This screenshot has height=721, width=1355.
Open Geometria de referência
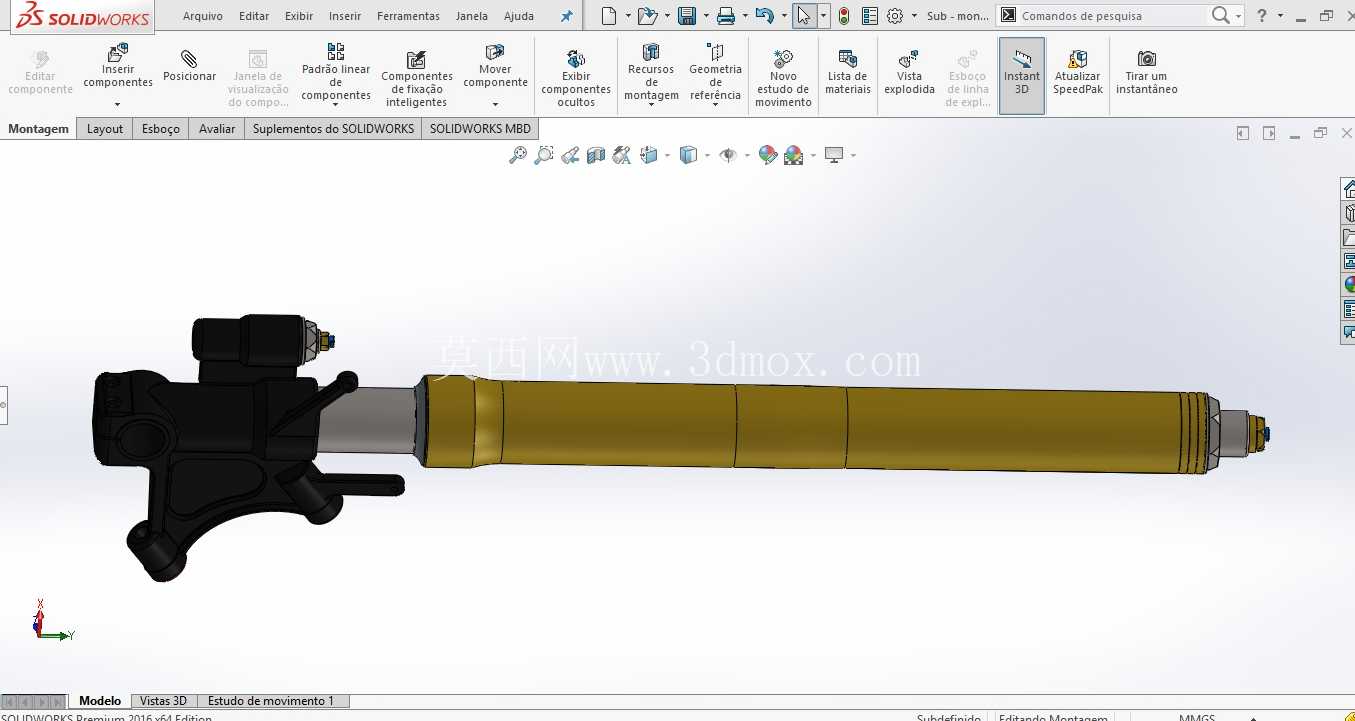coord(715,72)
